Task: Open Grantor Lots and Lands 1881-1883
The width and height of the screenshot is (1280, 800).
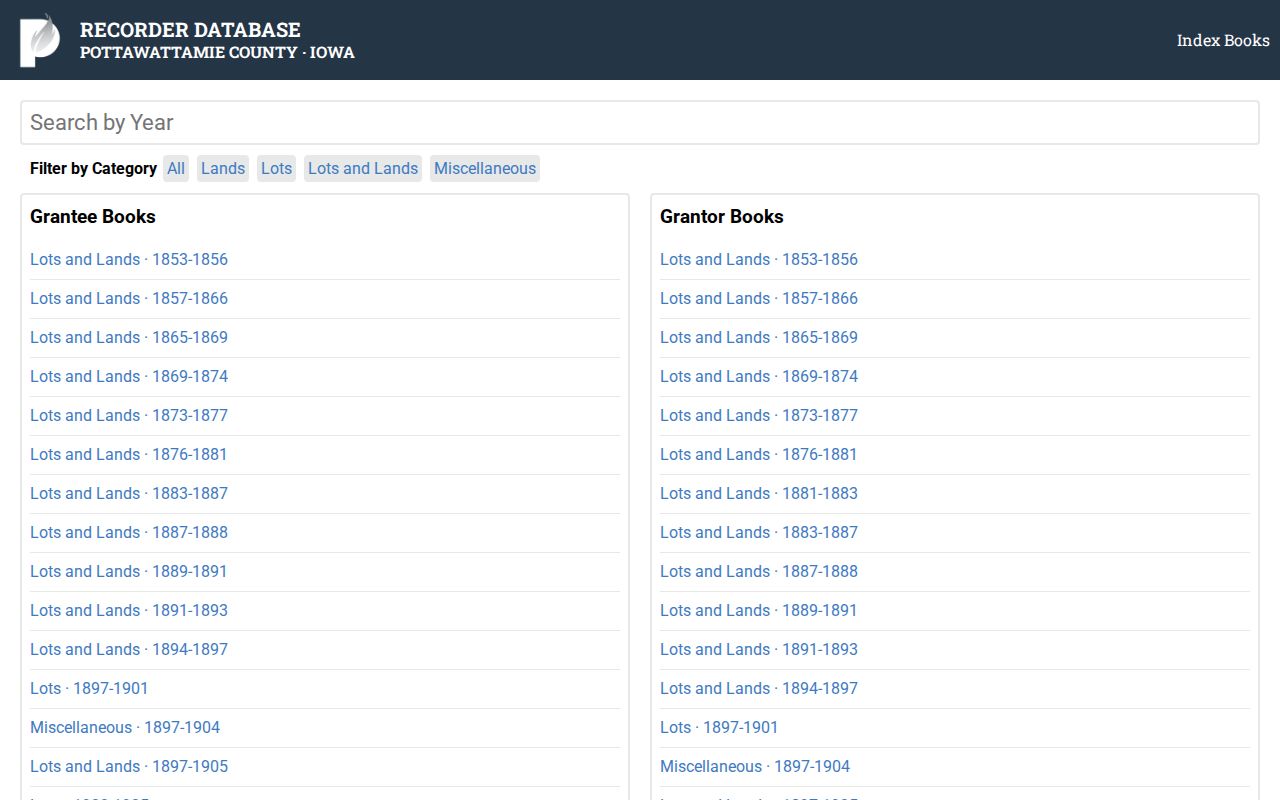Action: [x=759, y=493]
